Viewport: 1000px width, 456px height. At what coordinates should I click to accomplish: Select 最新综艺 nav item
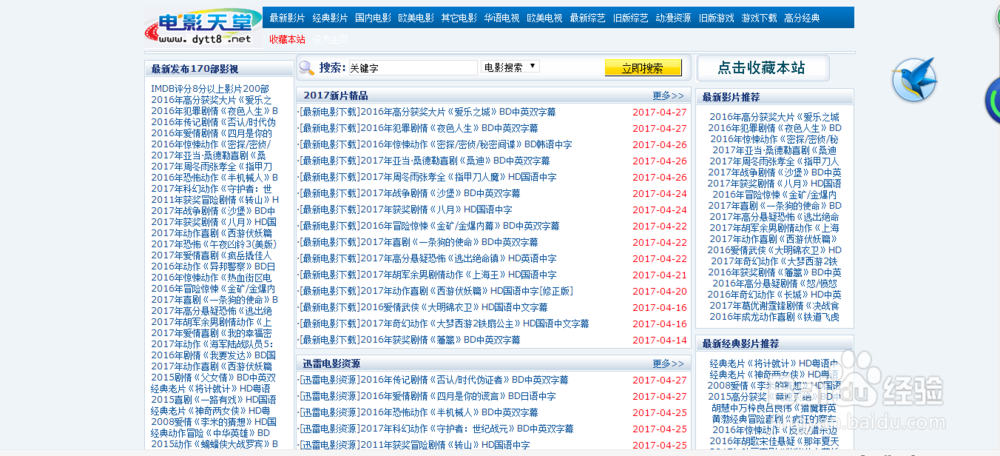[587, 18]
